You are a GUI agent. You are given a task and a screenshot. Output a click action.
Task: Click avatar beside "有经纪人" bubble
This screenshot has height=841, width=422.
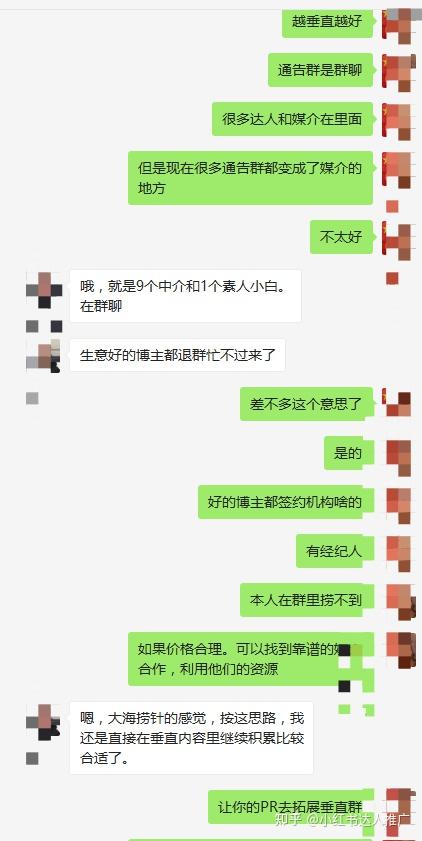pos(398,553)
